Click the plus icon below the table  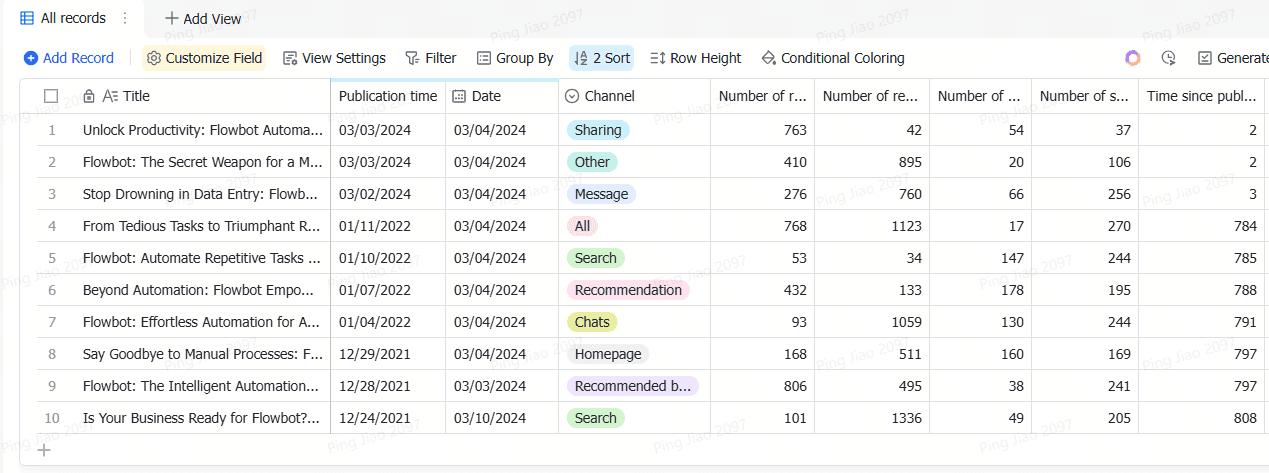[44, 450]
